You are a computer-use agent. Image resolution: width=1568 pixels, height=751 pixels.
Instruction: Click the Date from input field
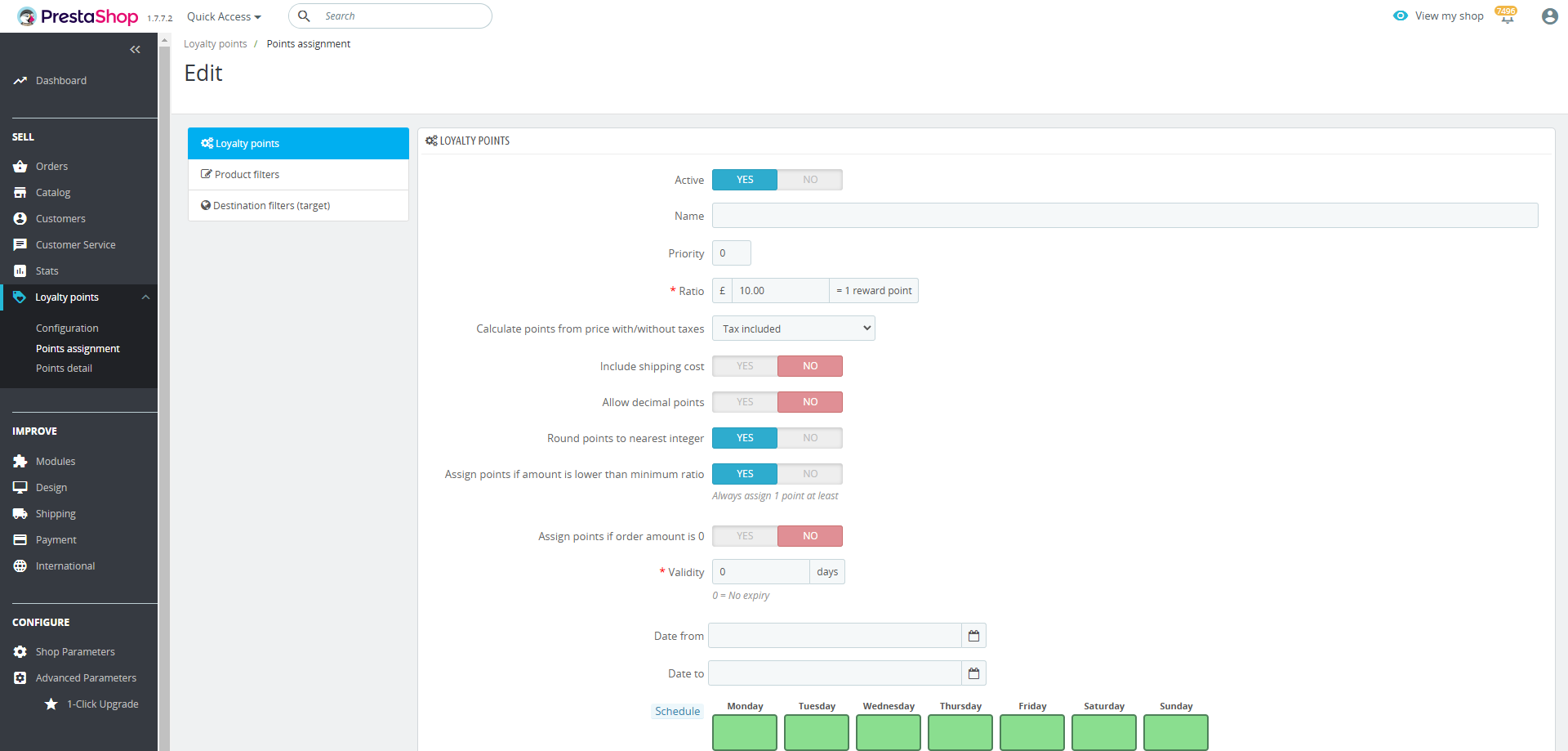pos(835,636)
